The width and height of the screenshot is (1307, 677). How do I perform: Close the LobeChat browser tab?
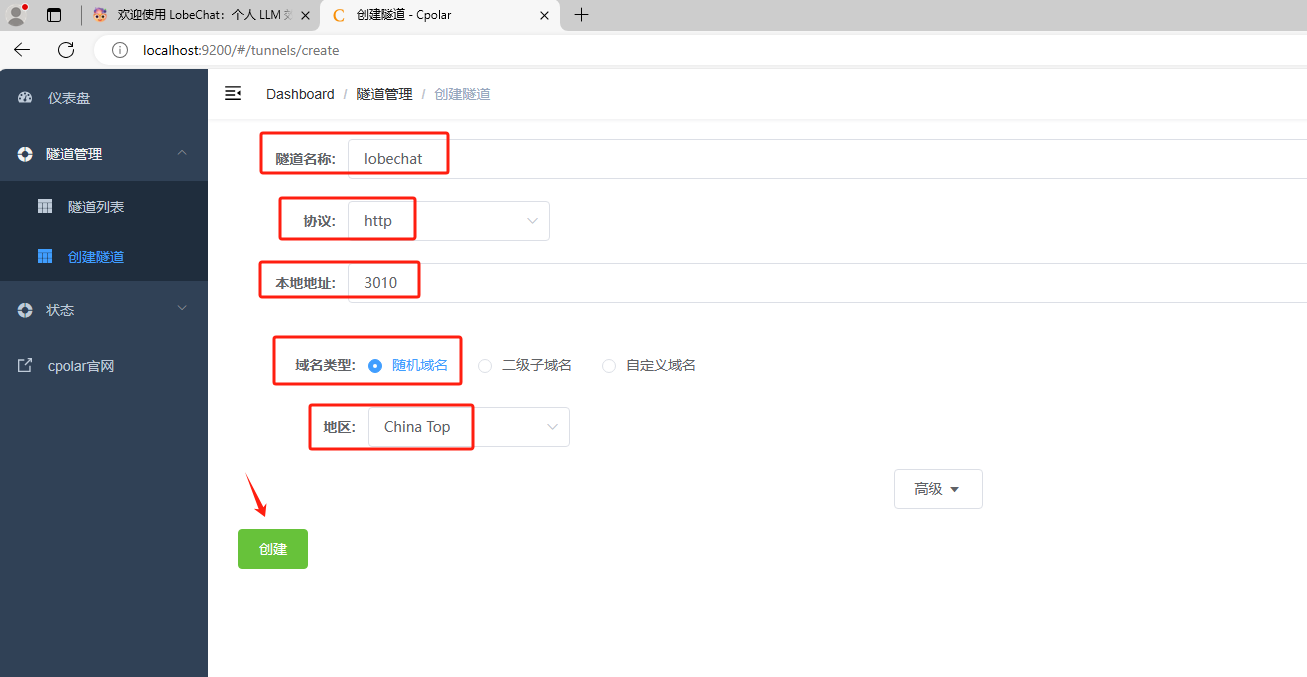pos(305,15)
